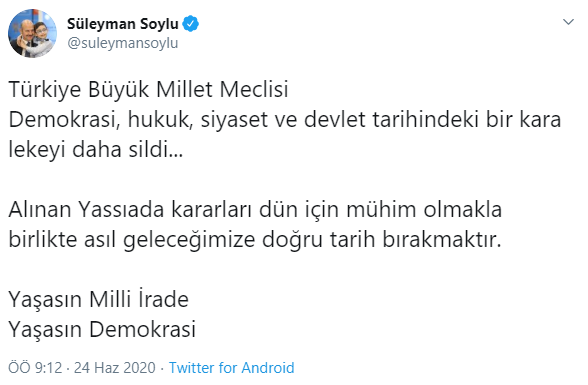Click the word Yassıada in the tweet
Image resolution: width=588 pixels, height=385 pixels.
pos(121,210)
